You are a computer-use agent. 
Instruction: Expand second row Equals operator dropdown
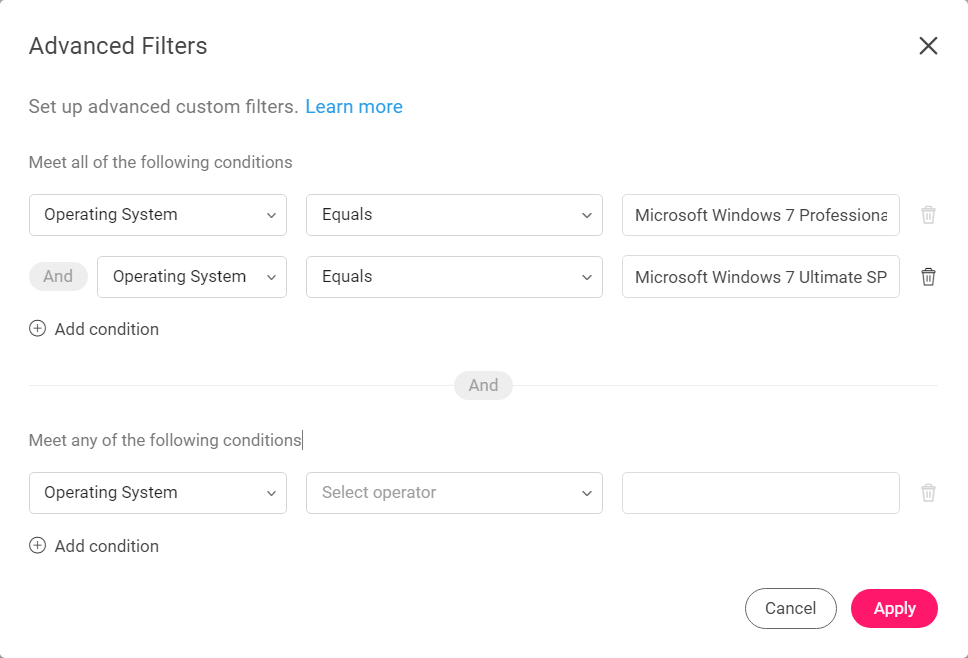coord(454,277)
